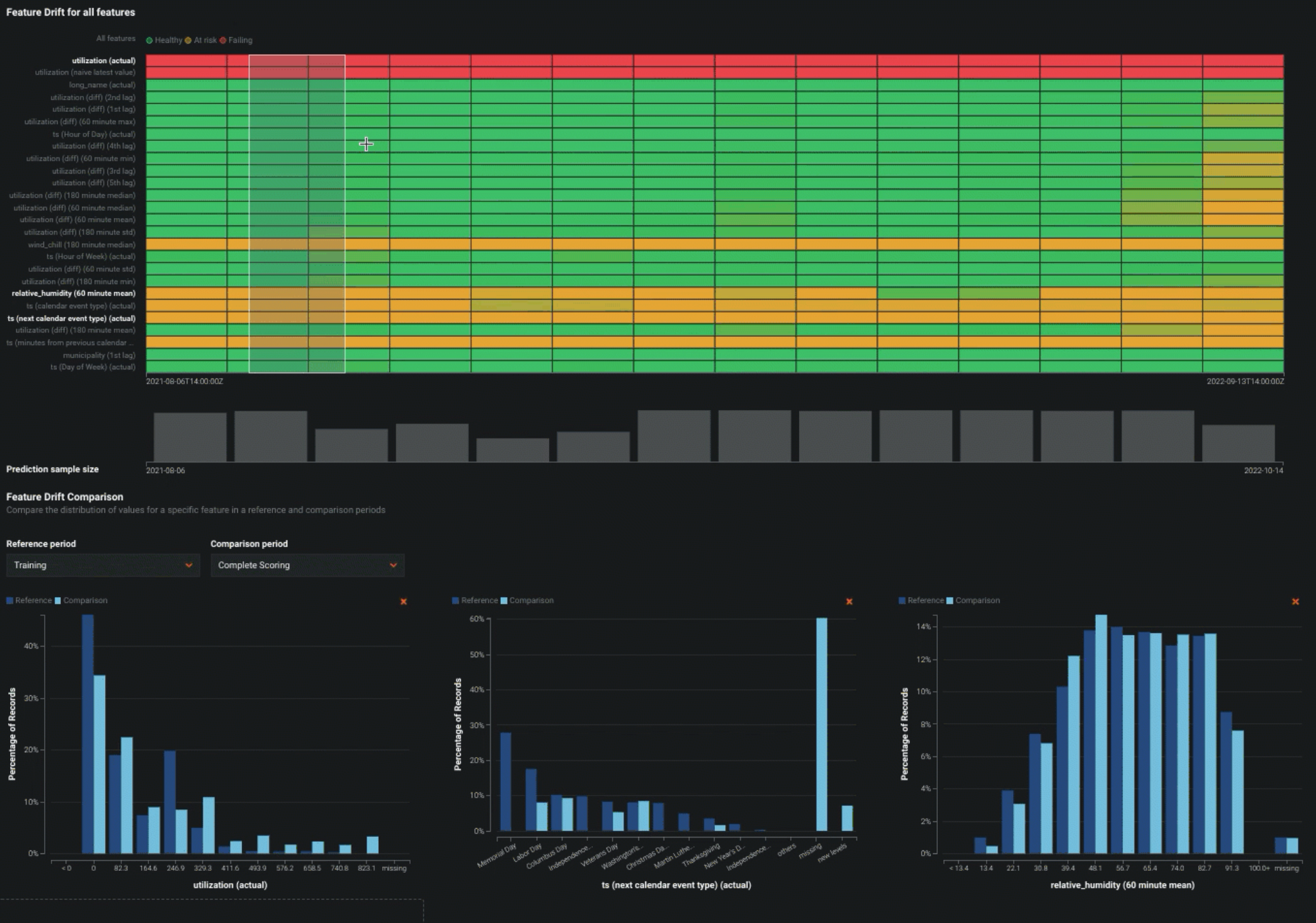1316x923 pixels.
Task: Click the wind_chill (180 minute median) label
Action: (x=81, y=245)
